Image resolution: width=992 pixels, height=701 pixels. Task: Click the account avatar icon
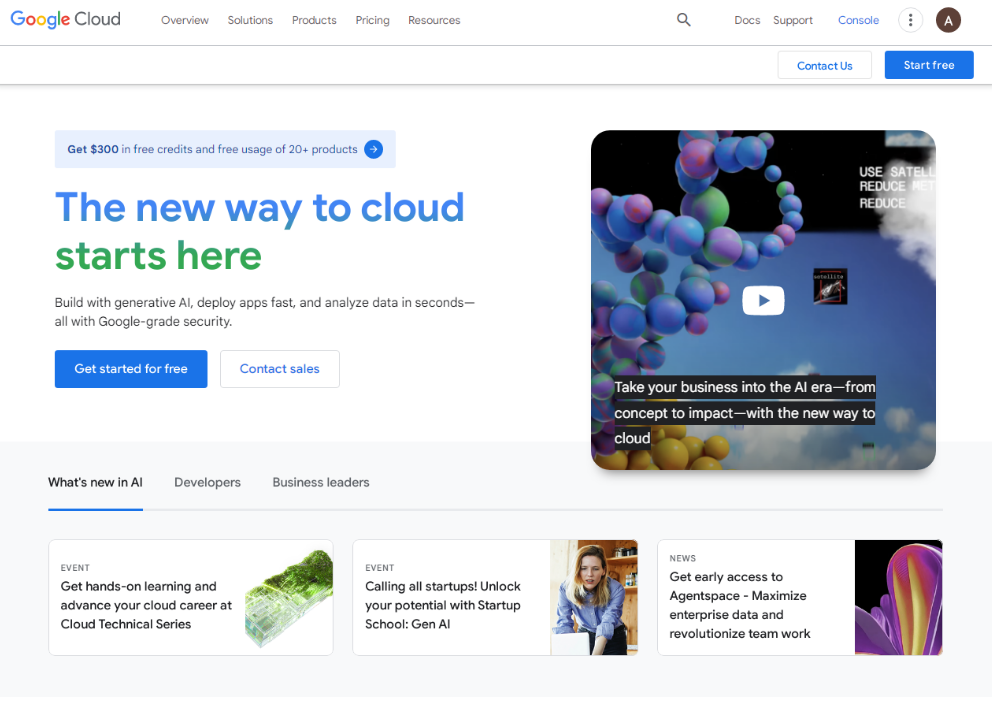click(948, 20)
